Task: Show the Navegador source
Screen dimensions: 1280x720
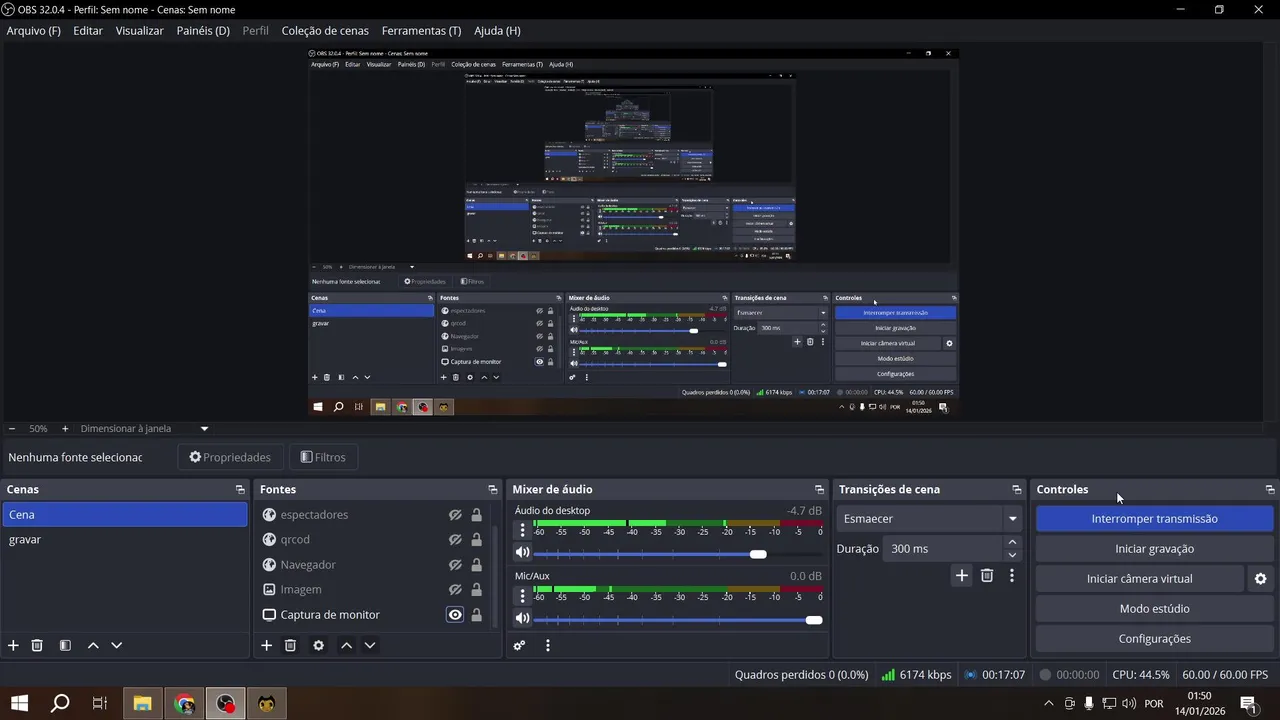Action: (455, 564)
